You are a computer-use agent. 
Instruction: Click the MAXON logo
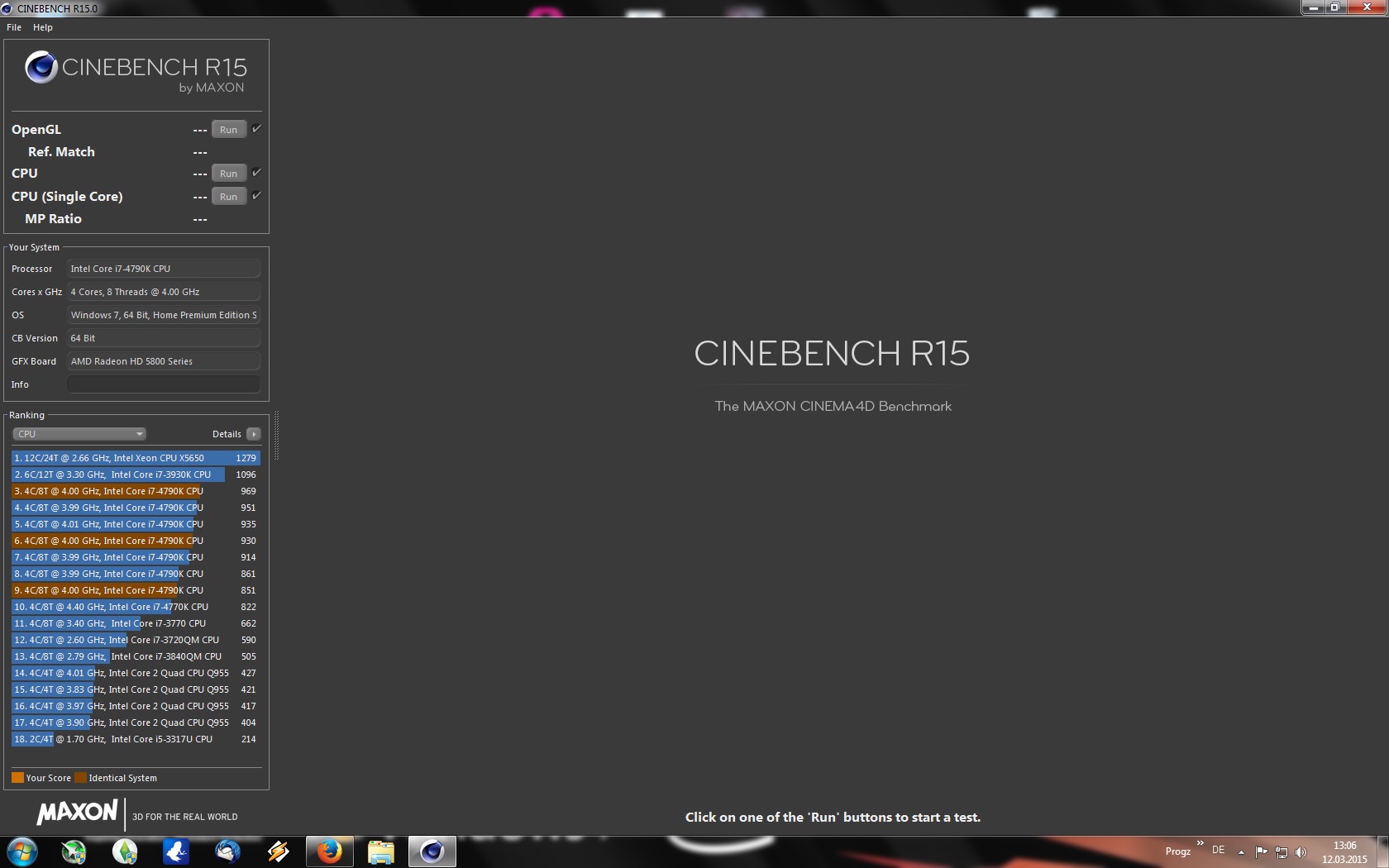tap(77, 813)
